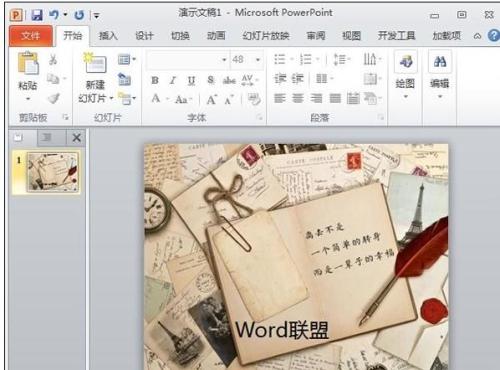Clear all text formatting
Screen dimensions: 500x370
coord(254,99)
